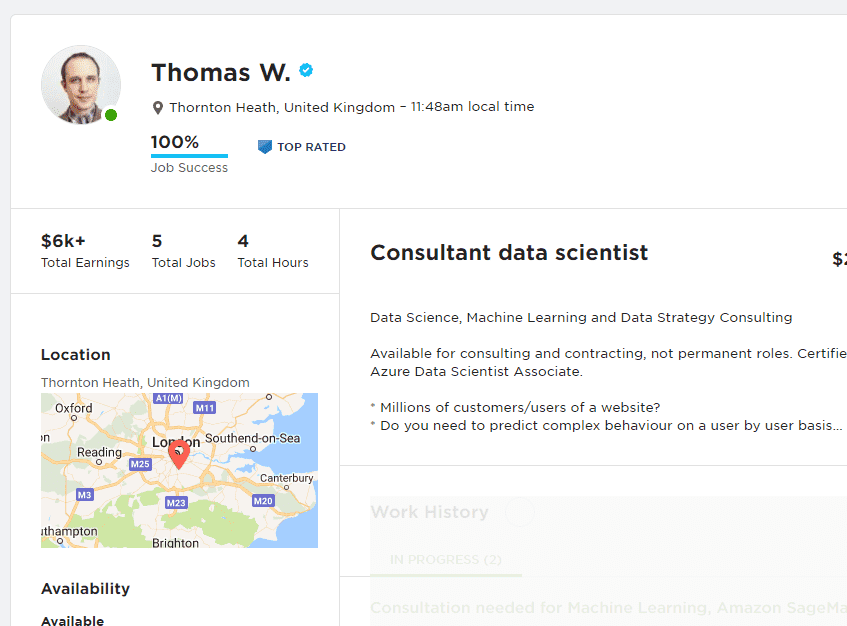Viewport: 847px width, 626px height.
Task: Select the Top Rated shield badge
Action: pos(264,146)
